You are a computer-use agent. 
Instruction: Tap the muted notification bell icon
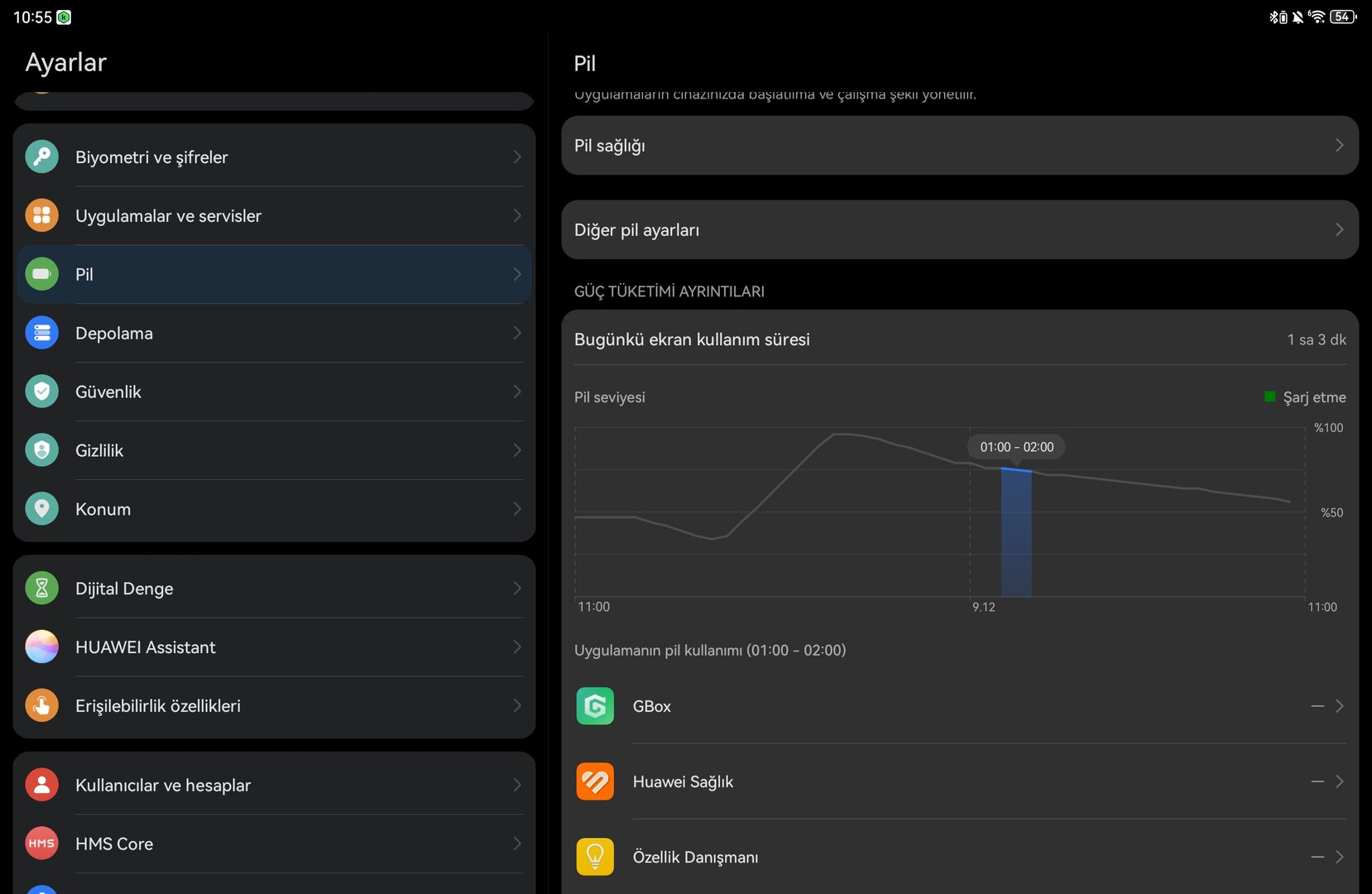(1298, 17)
